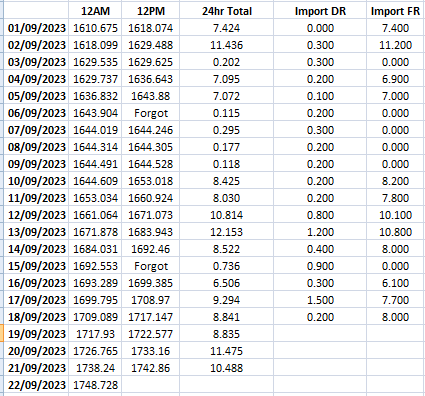Select the date cell 19/09/2023
The width and height of the screenshot is (425, 396).
coord(36,334)
